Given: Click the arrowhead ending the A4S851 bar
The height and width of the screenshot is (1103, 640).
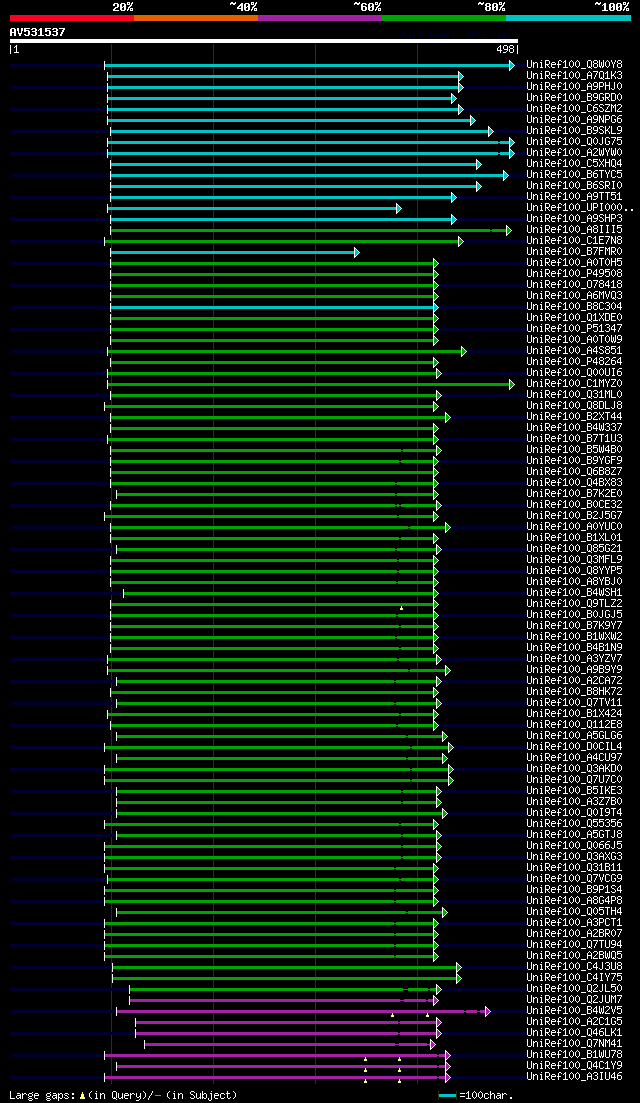Looking at the screenshot, I should [463, 351].
